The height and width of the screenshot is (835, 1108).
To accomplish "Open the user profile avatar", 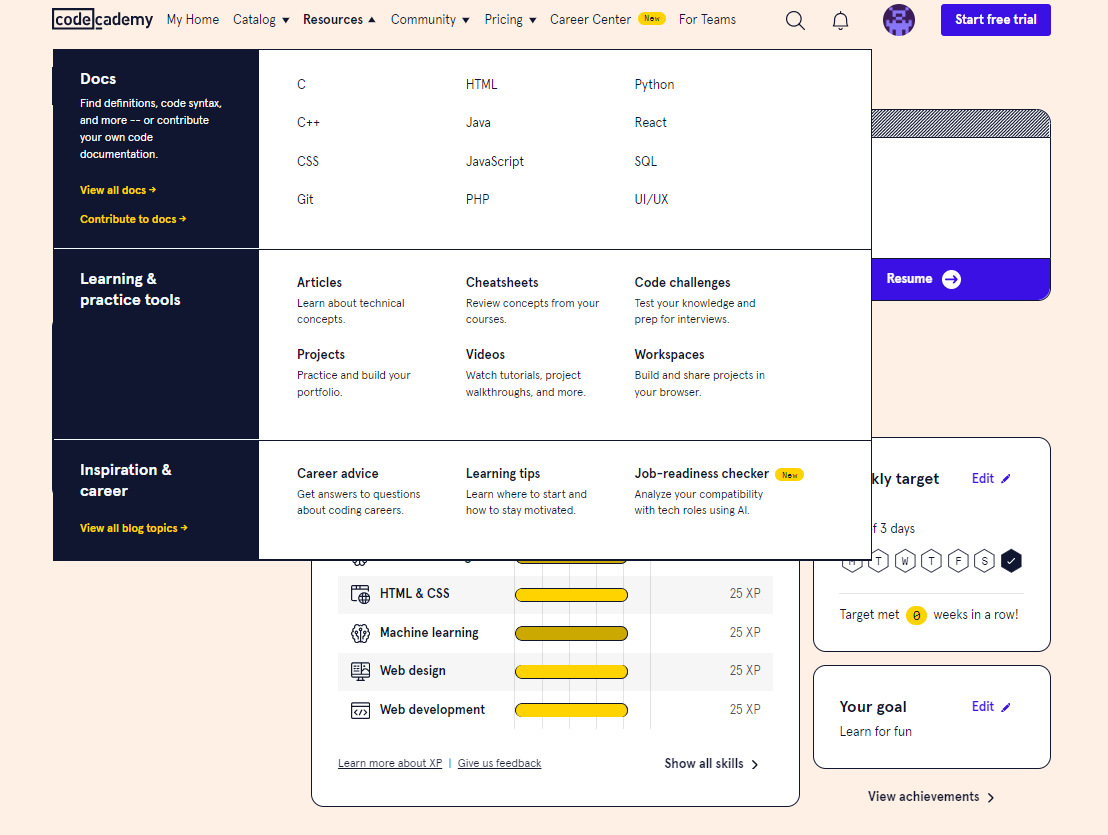I will click(898, 20).
